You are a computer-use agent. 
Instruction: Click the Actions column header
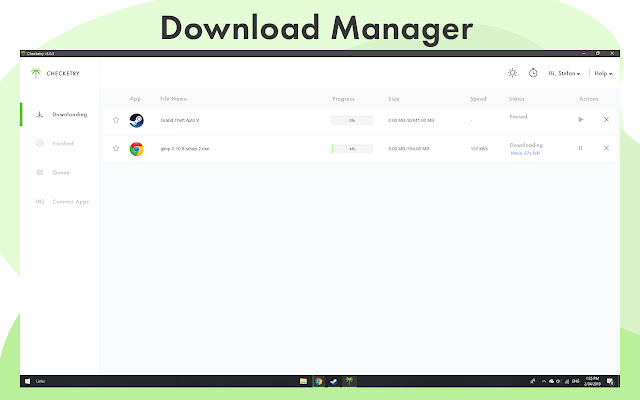pyautogui.click(x=589, y=99)
